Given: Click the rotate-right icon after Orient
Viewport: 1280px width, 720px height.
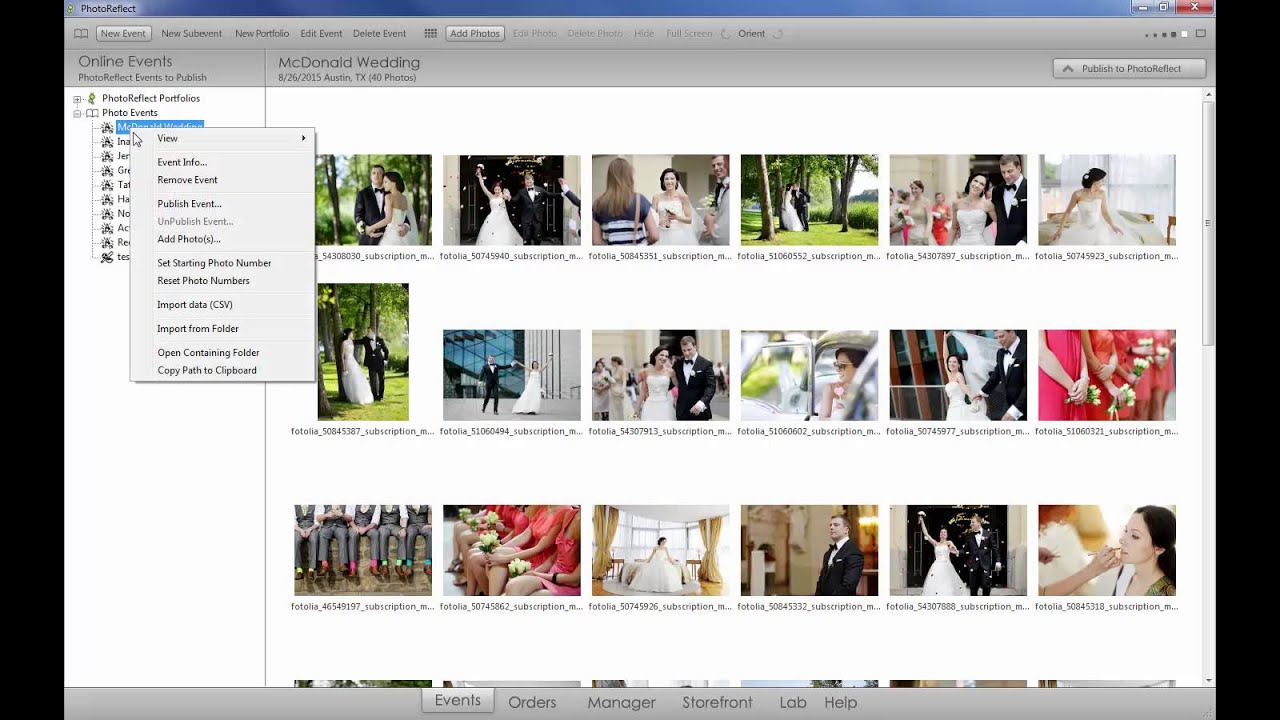Looking at the screenshot, I should tap(778, 33).
